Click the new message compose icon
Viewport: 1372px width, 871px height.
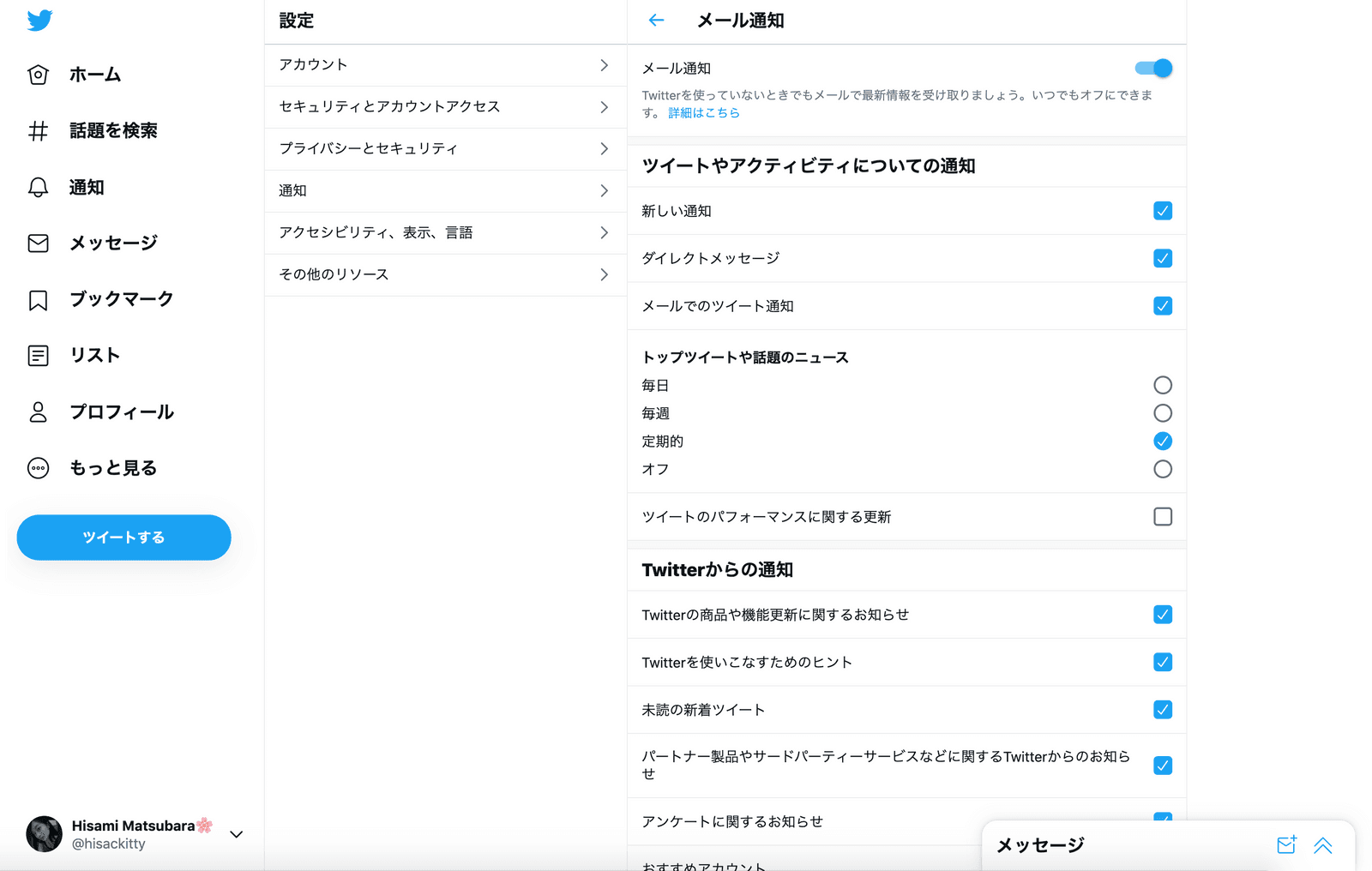(1286, 845)
